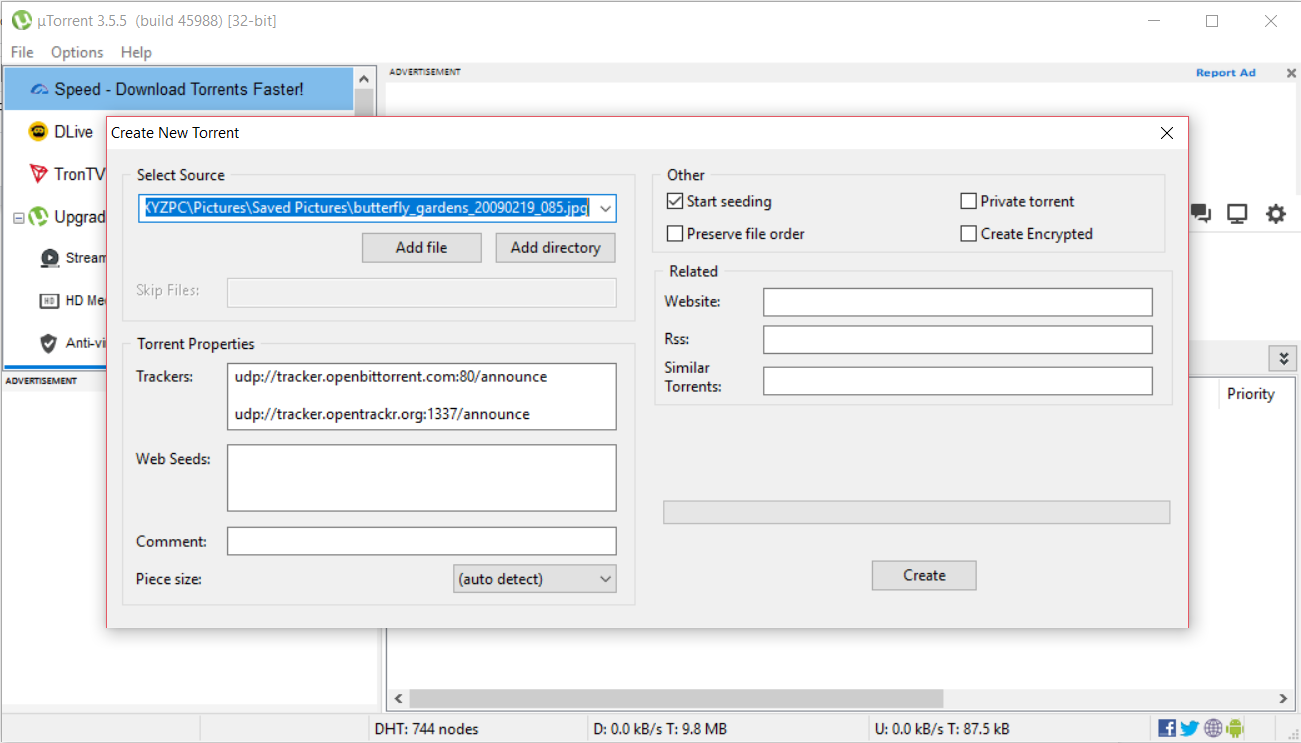The height and width of the screenshot is (743, 1301).
Task: Click the right arrow of the horizontal scrollbar
Action: [x=1284, y=698]
